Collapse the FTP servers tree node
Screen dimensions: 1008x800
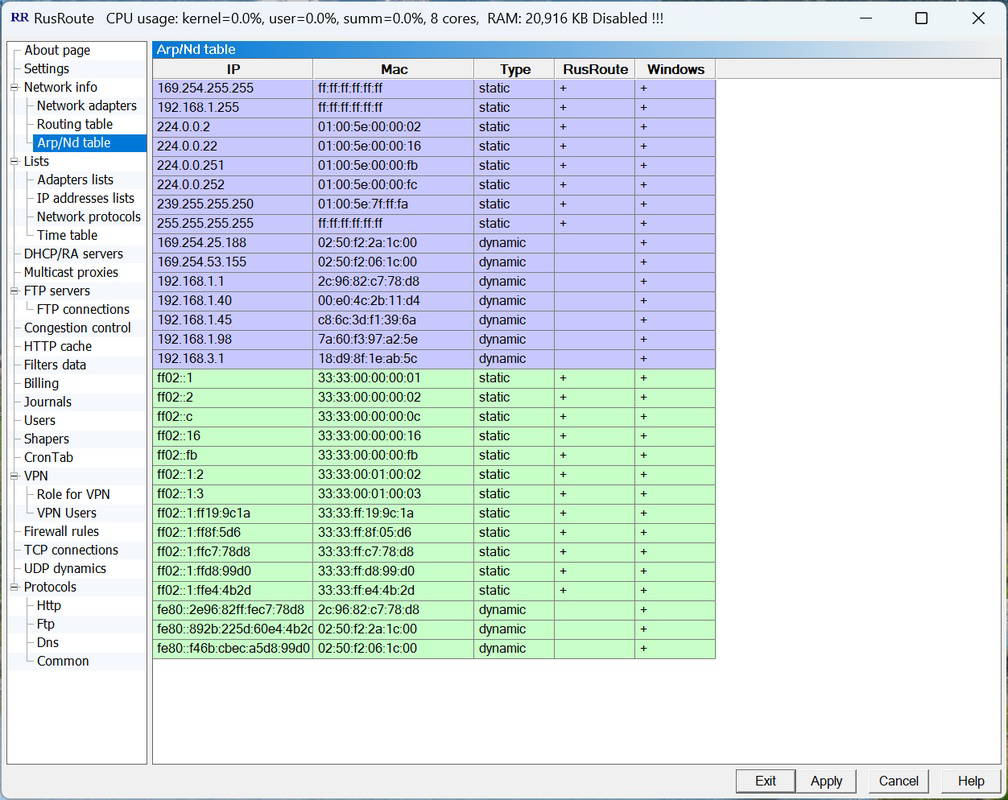[14, 291]
